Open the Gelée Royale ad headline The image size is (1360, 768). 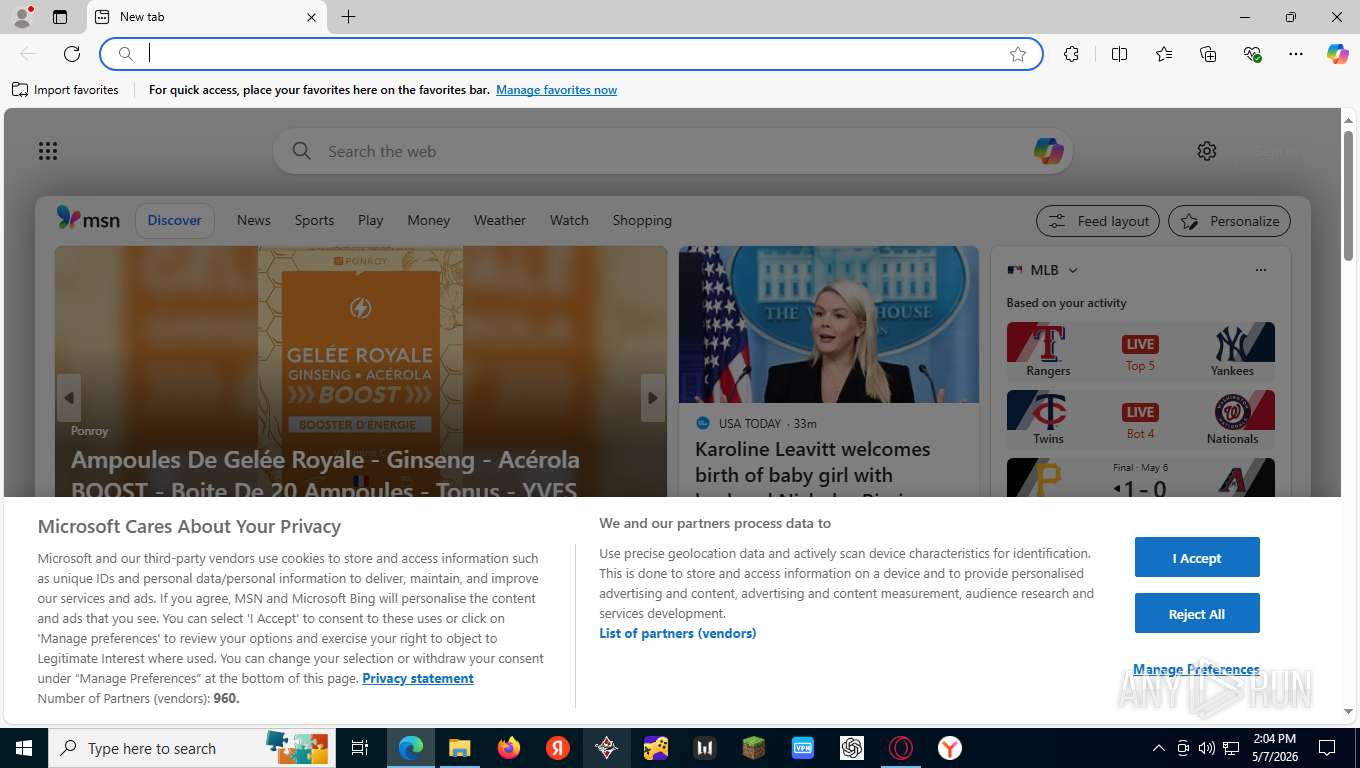pos(325,475)
